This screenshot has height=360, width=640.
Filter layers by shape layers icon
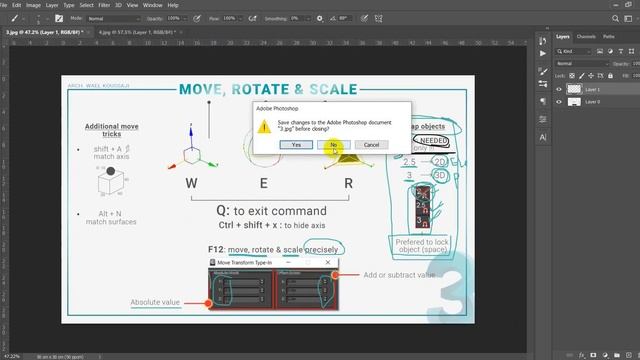coord(631,51)
